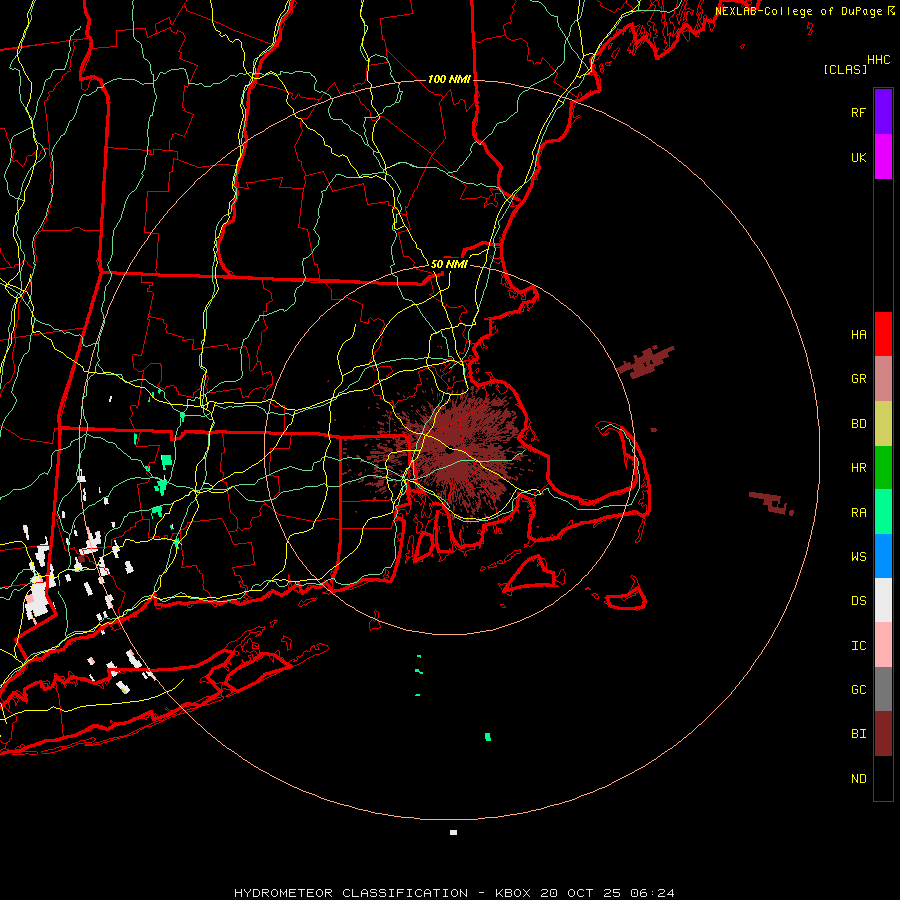The image size is (900, 900).
Task: Click the largest white dry snow echo at far left
Action: point(38,599)
